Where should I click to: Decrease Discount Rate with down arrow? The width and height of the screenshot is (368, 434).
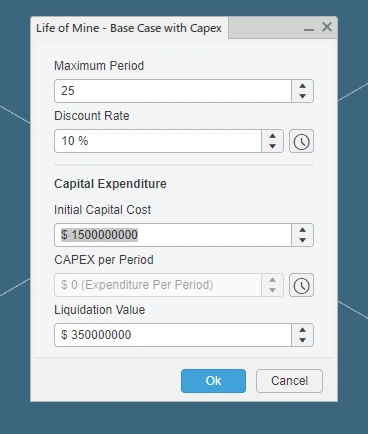point(272,146)
